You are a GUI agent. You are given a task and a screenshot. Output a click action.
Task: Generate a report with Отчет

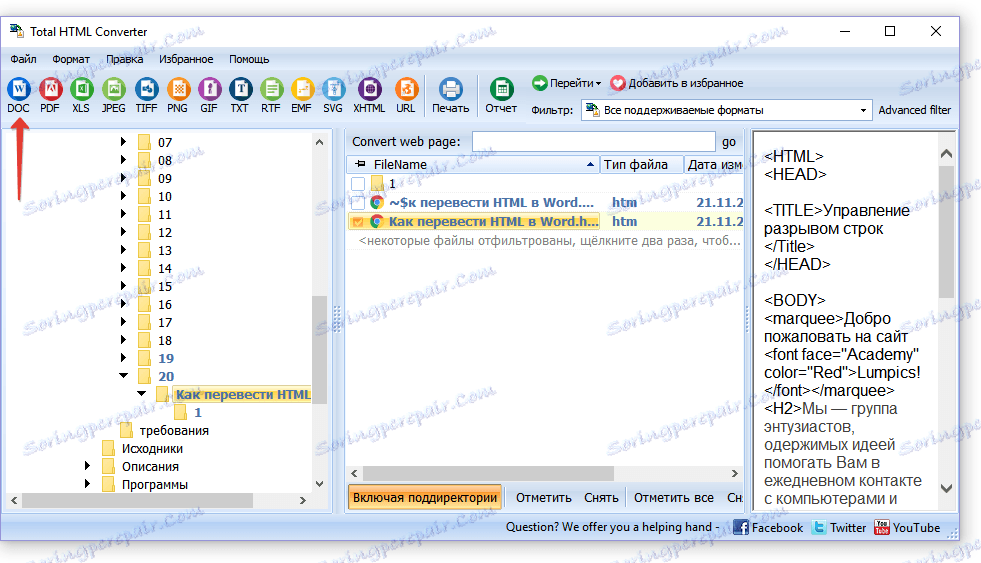(501, 95)
